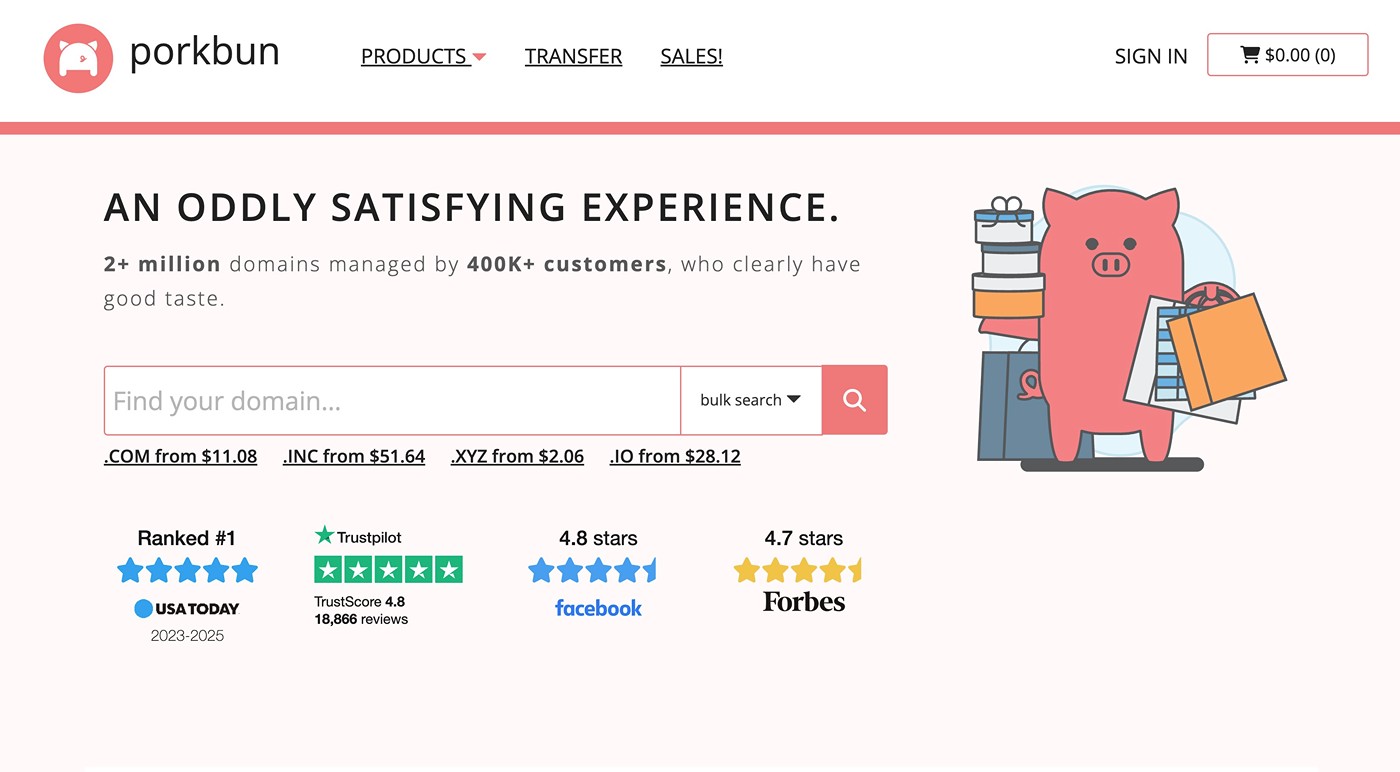Click the yellow Forbes star rating
This screenshot has height=772, width=1400.
[x=797, y=571]
